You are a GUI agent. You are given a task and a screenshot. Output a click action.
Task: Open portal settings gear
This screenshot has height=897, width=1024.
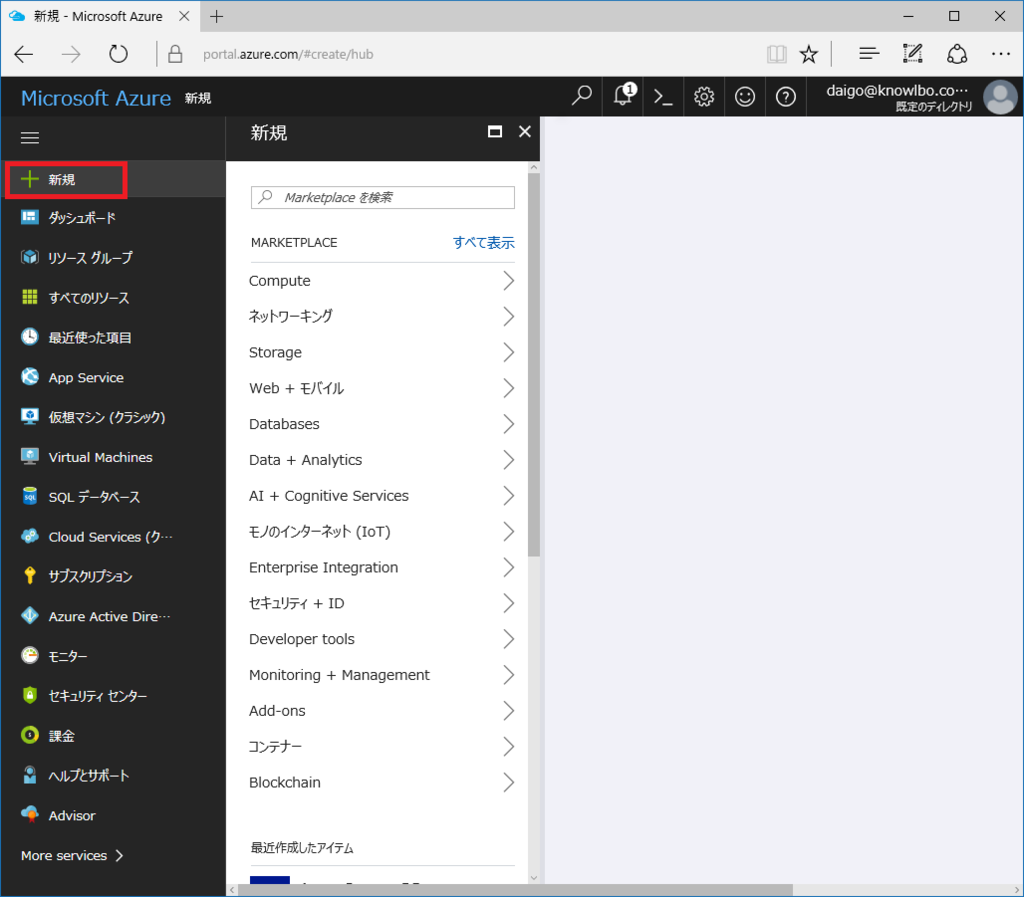[x=703, y=97]
